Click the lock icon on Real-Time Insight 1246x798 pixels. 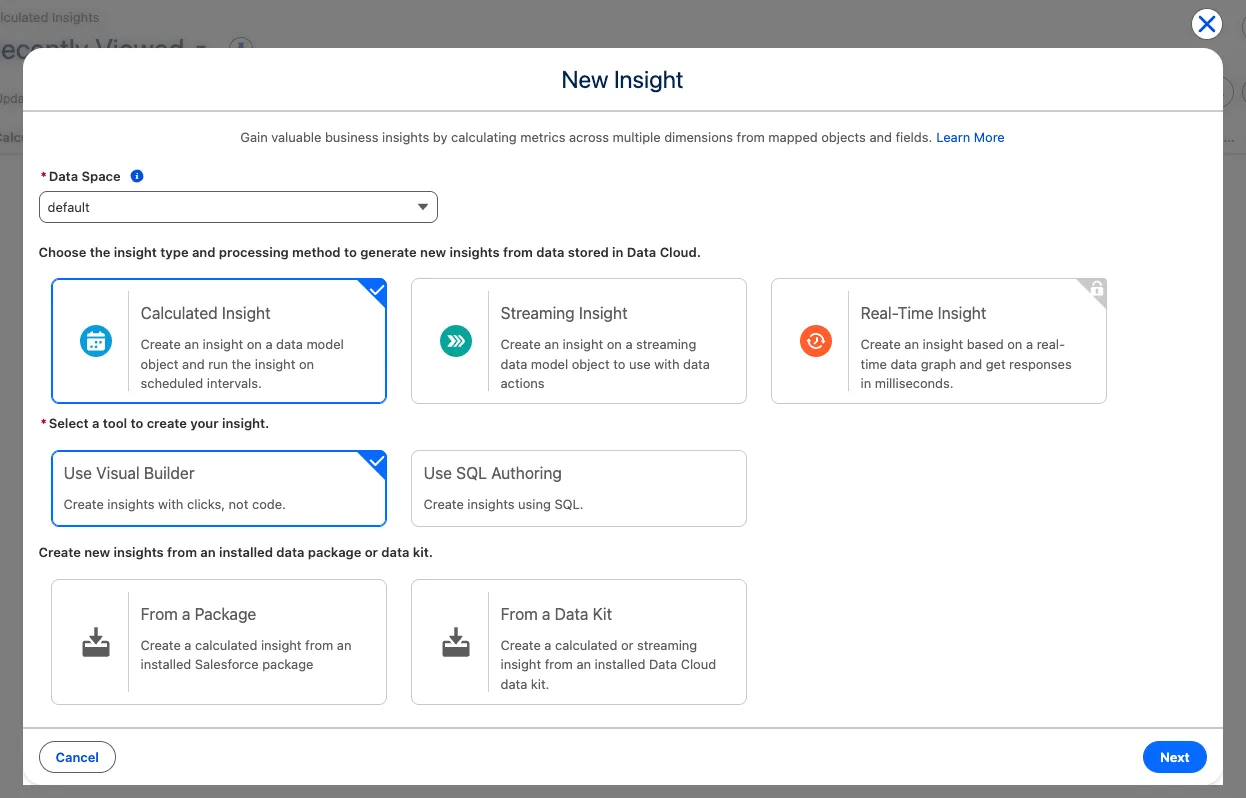pyautogui.click(x=1096, y=290)
